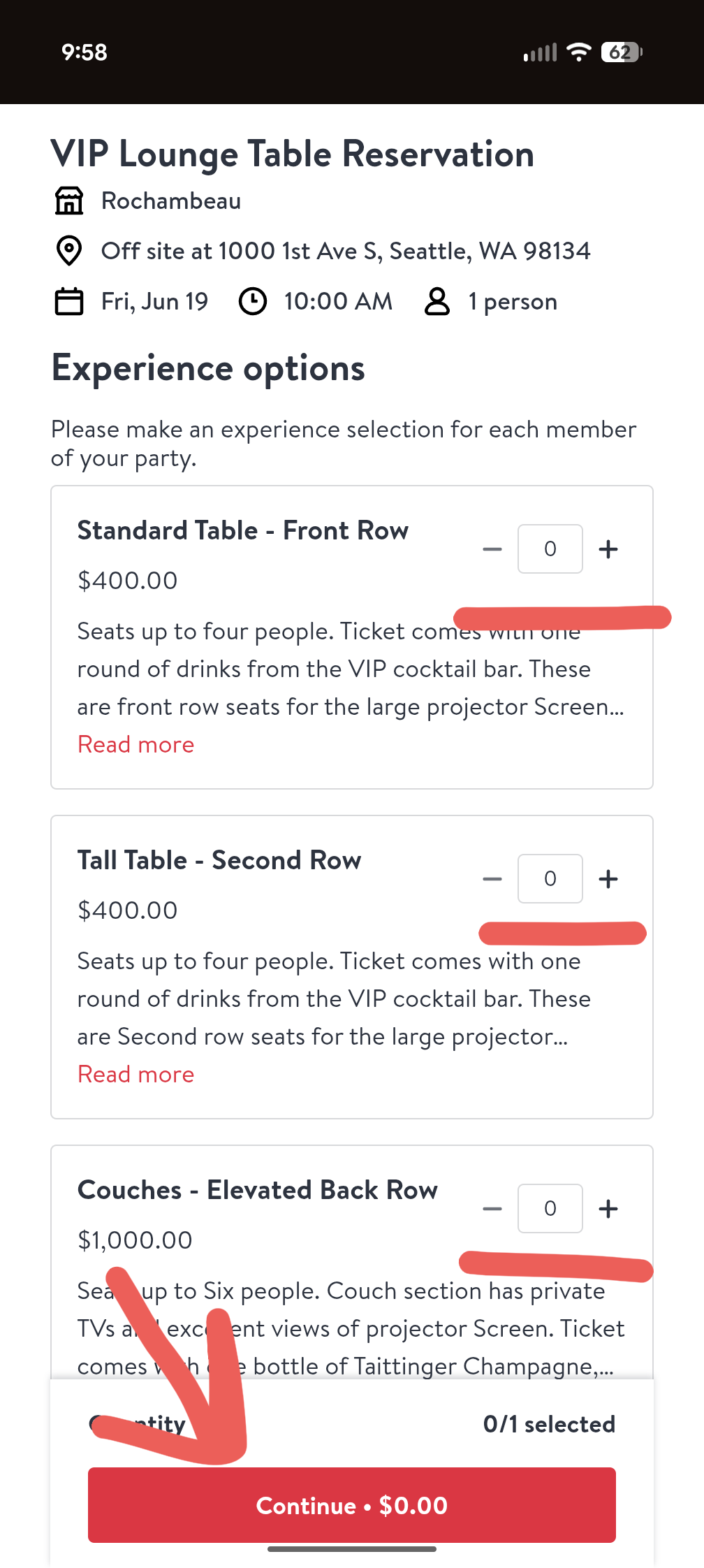Increase Standard Table Front Row quantity

pyautogui.click(x=608, y=549)
